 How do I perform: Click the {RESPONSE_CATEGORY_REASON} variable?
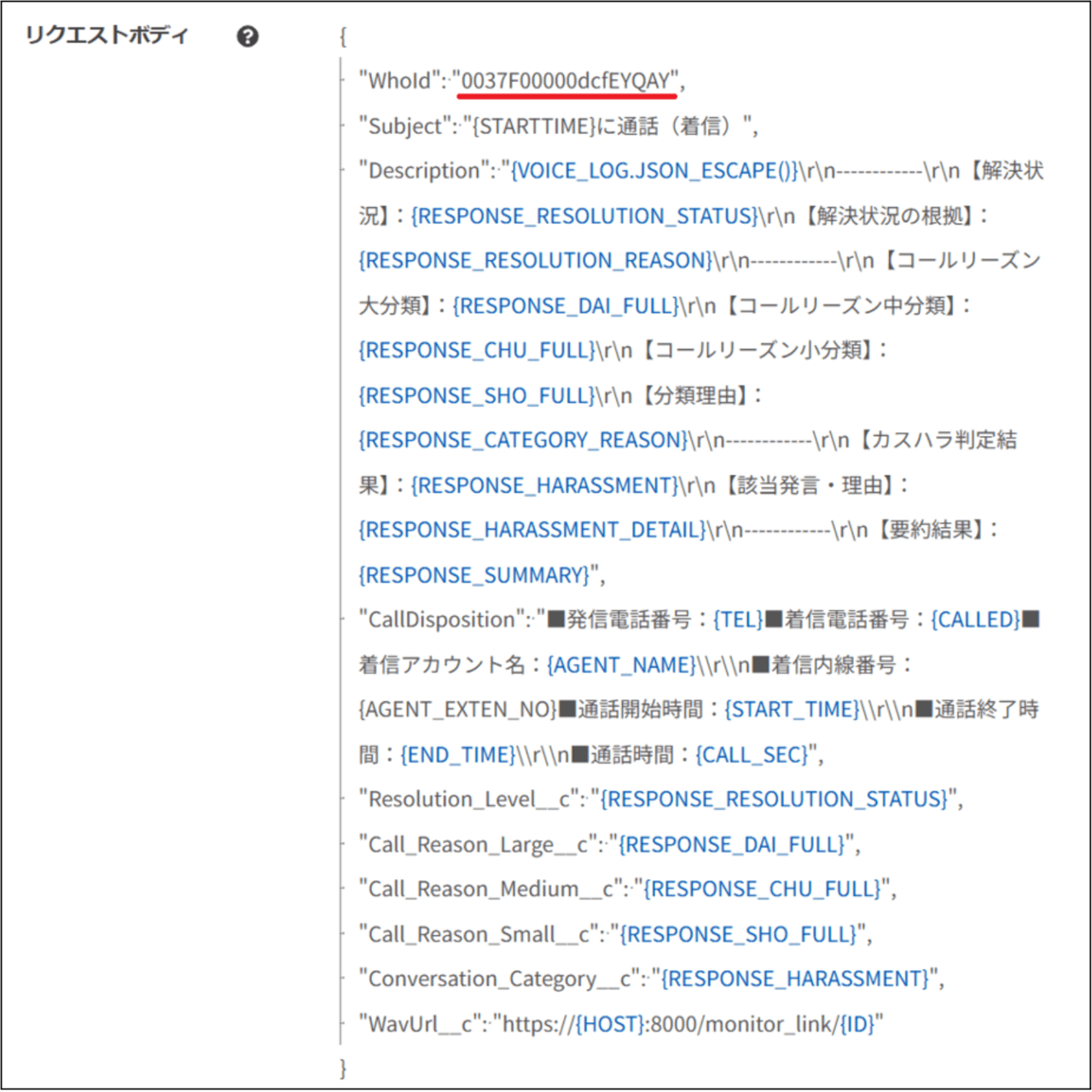(x=522, y=440)
